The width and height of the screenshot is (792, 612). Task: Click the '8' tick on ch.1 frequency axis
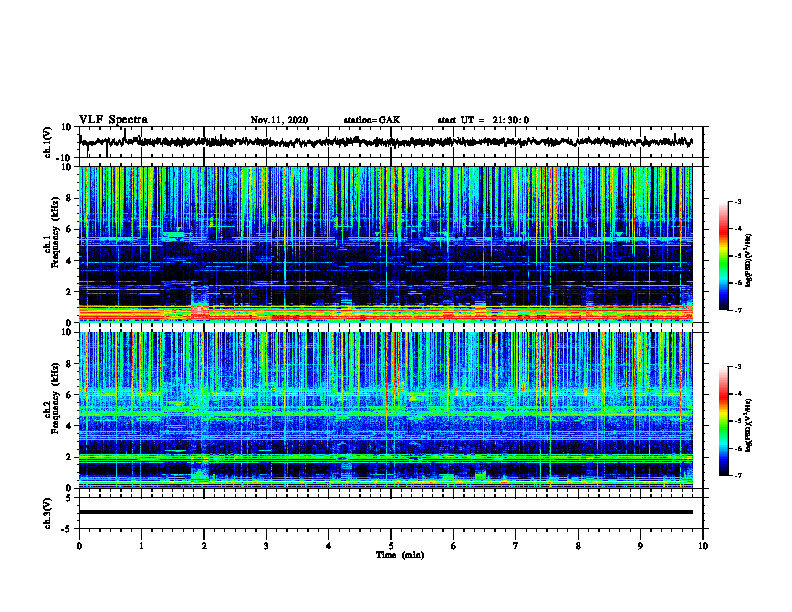[x=69, y=198]
